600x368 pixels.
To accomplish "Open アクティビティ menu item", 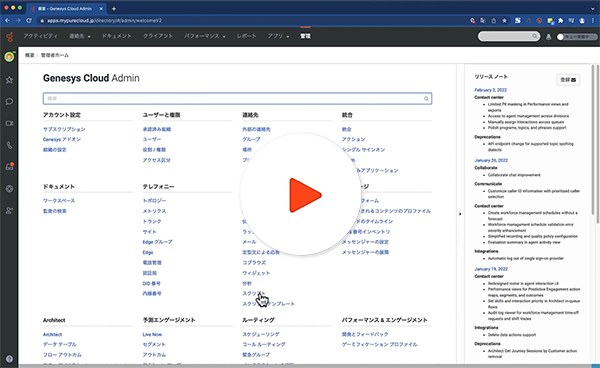I will 40,36.
